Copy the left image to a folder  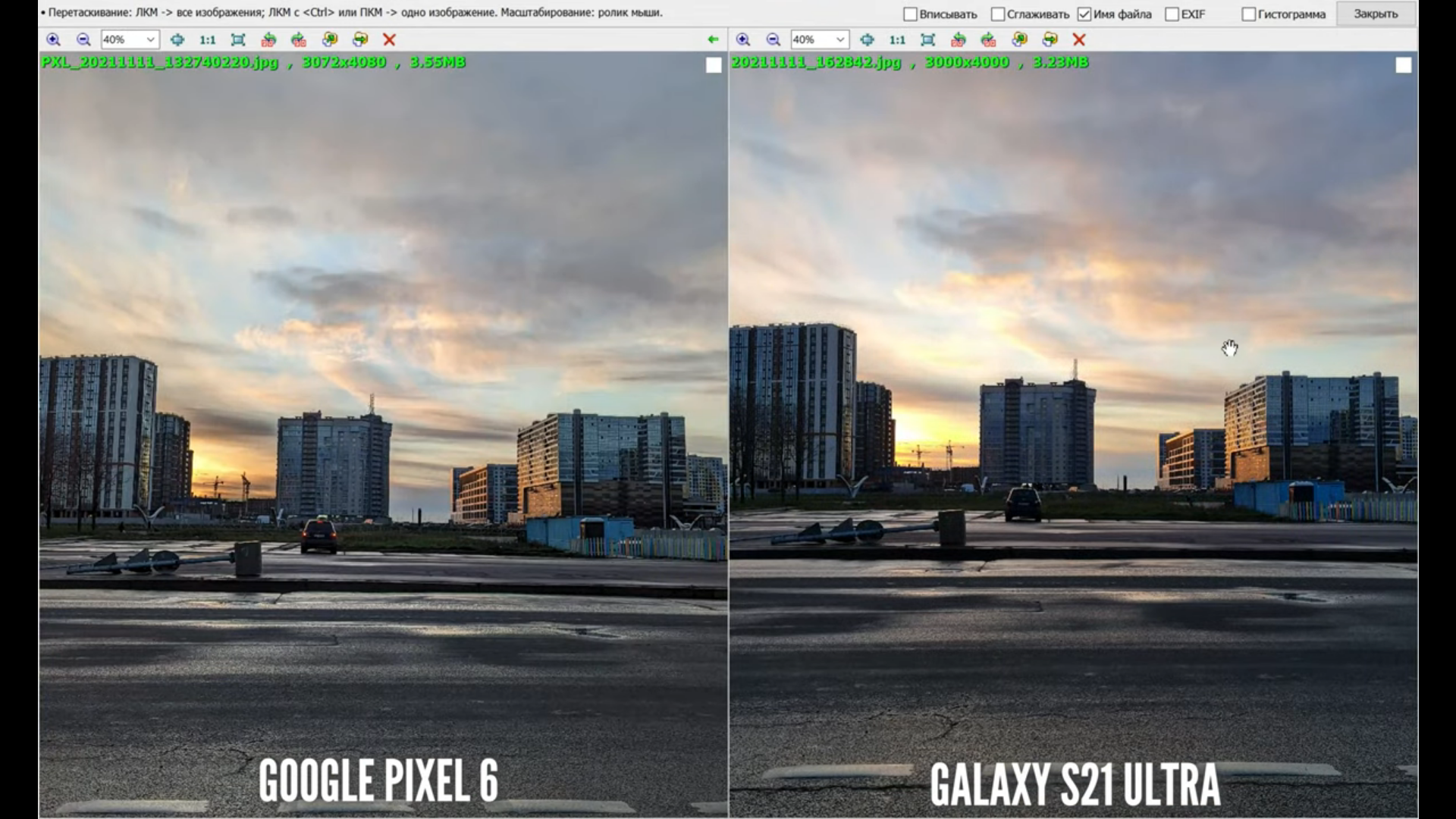click(330, 39)
